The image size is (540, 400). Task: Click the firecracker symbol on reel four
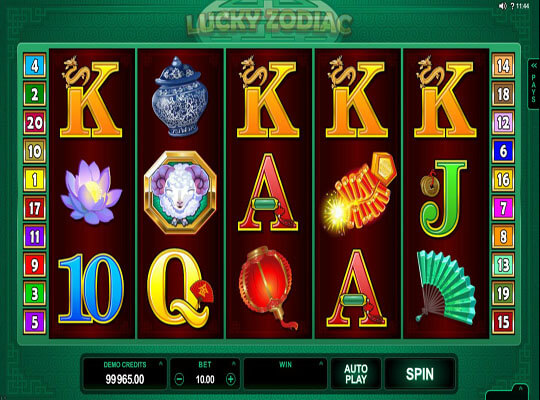click(x=359, y=193)
